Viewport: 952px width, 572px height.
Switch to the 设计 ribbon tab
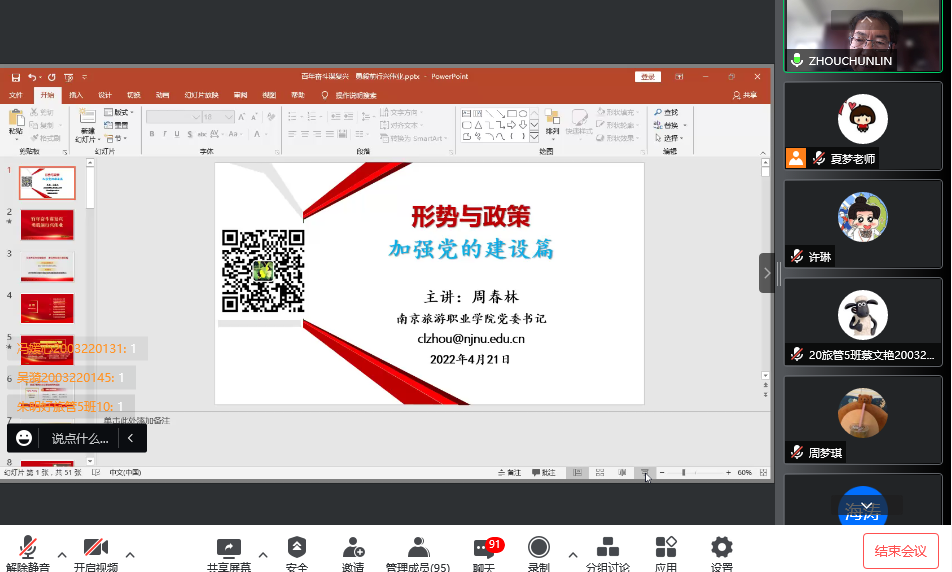point(105,95)
